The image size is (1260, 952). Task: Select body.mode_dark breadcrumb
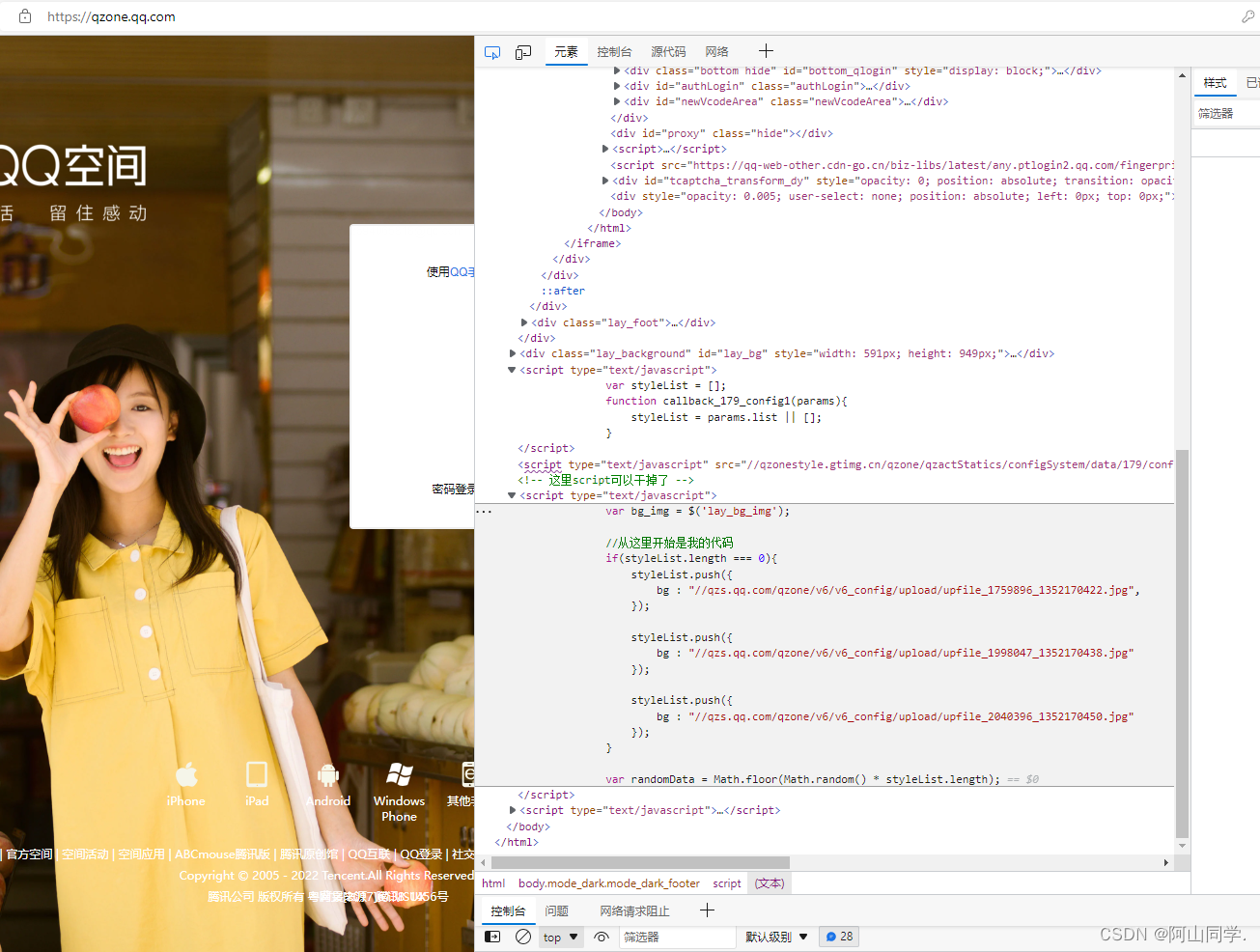pos(609,883)
